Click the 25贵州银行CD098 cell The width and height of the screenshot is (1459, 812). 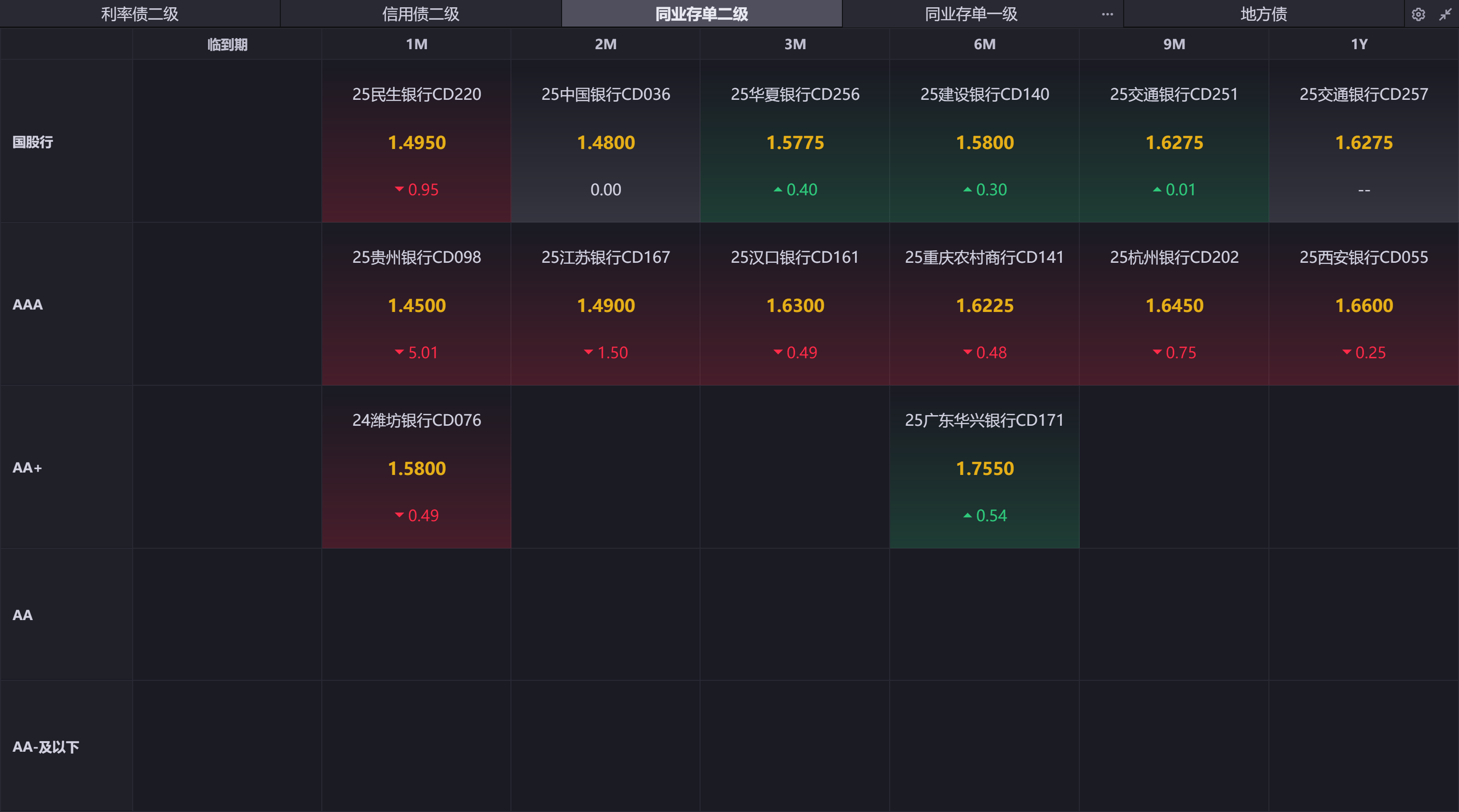point(416,304)
